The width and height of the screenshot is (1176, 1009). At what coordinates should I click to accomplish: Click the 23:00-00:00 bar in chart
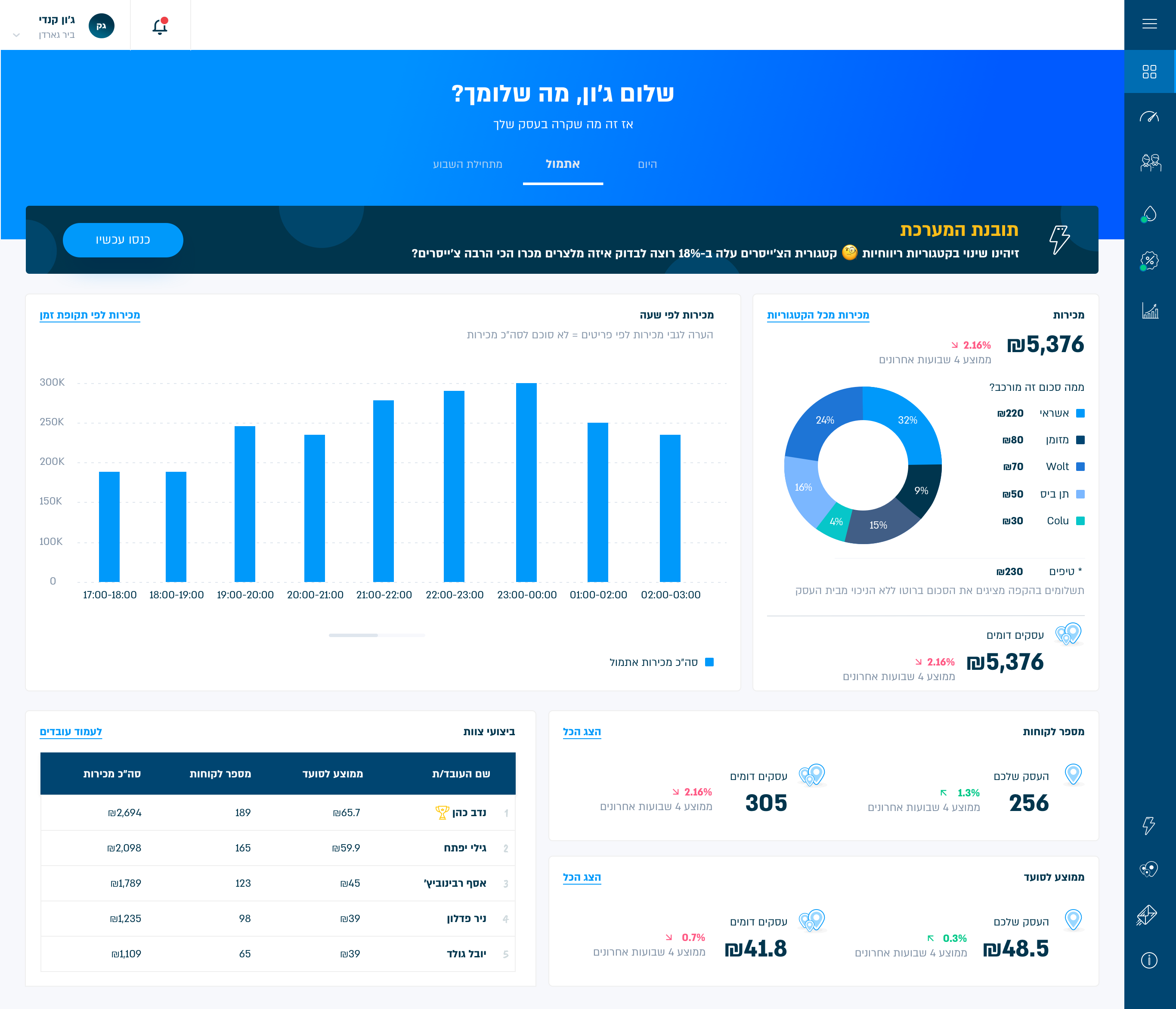pyautogui.click(x=526, y=483)
